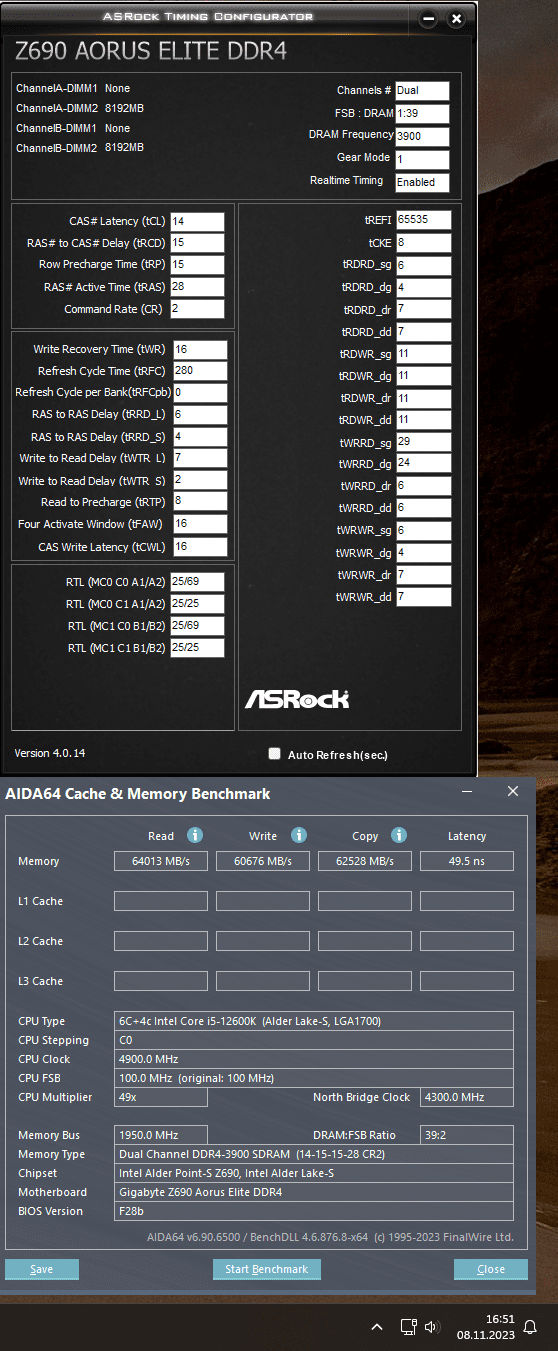Click the Close button in AIDA64
The width and height of the screenshot is (558, 1351).
(491, 1269)
